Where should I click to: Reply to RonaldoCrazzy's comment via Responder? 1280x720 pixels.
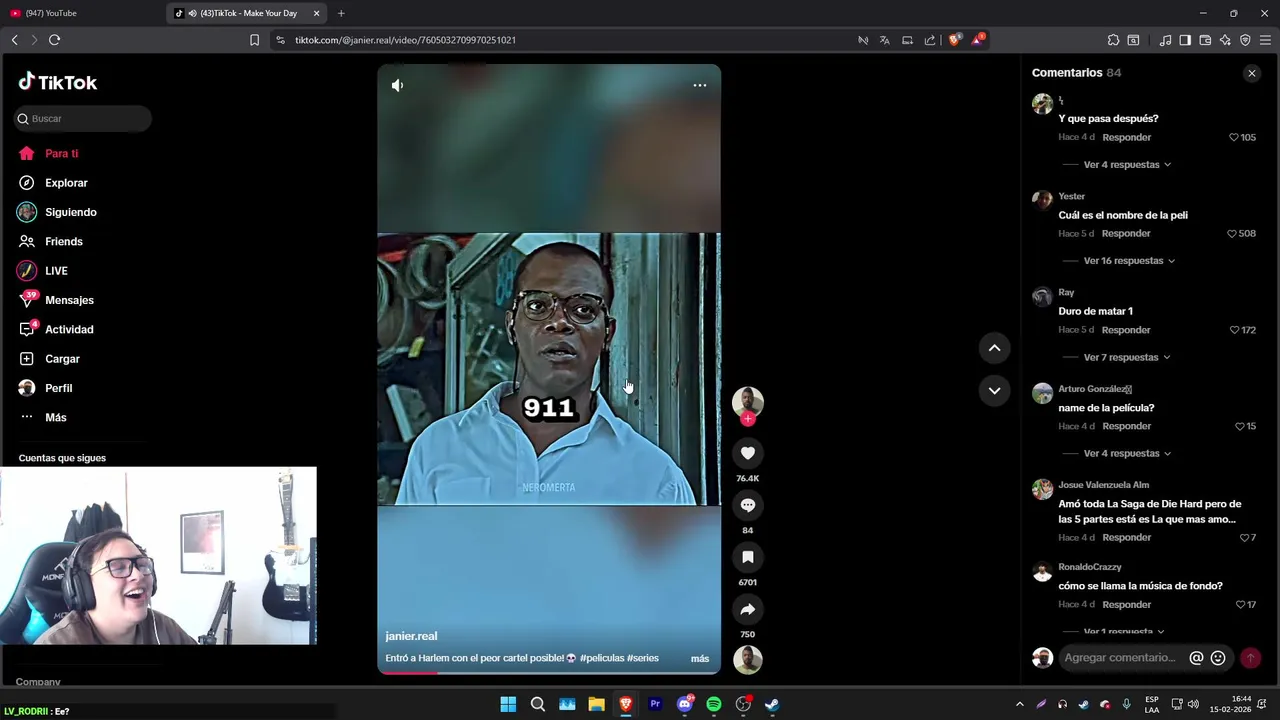(x=1126, y=605)
